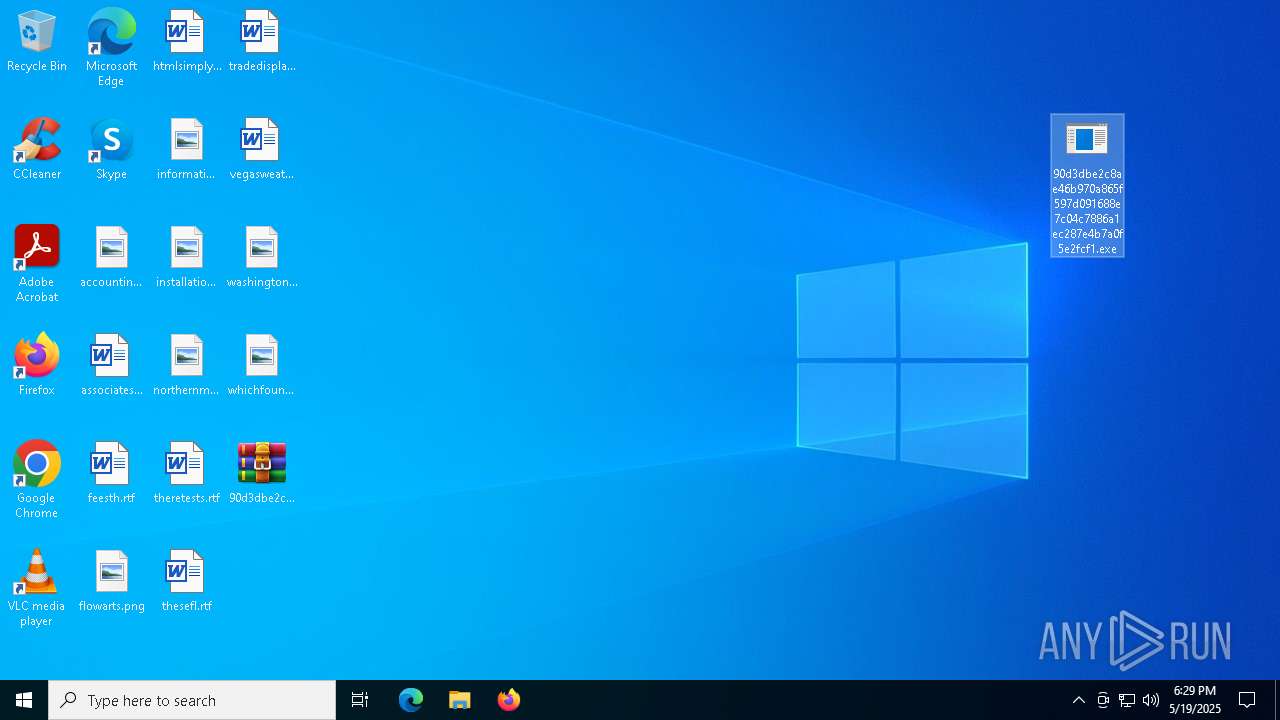Select the feesth.rtf document
Screen dimensions: 1280x720
pyautogui.click(x=111, y=474)
